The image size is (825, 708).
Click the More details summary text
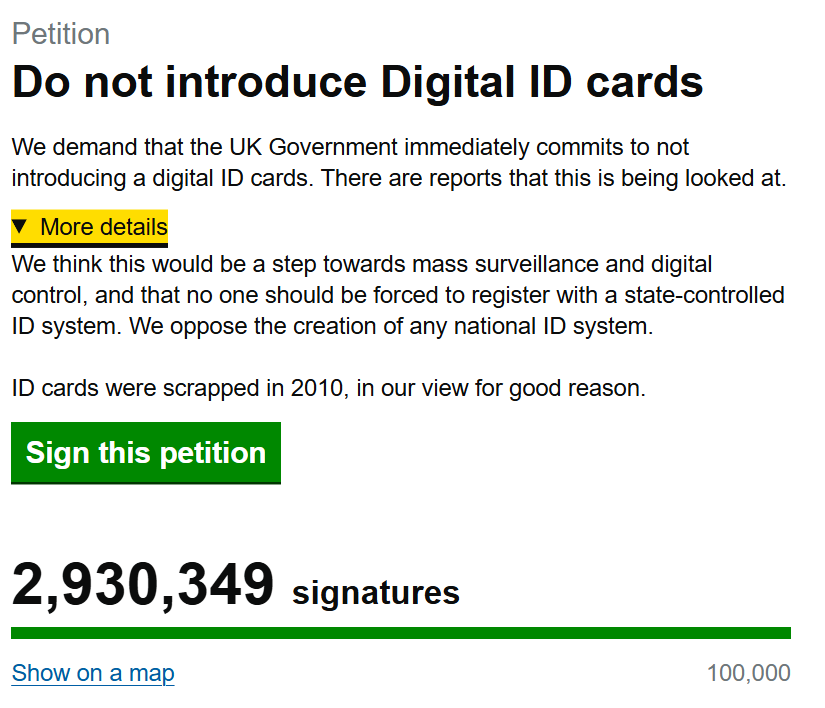(103, 227)
